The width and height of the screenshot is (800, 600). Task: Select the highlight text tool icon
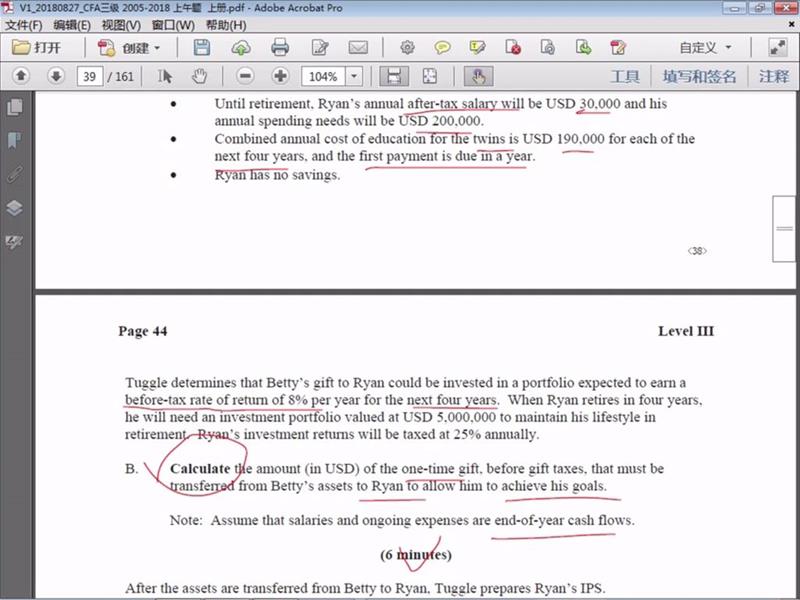(x=477, y=47)
